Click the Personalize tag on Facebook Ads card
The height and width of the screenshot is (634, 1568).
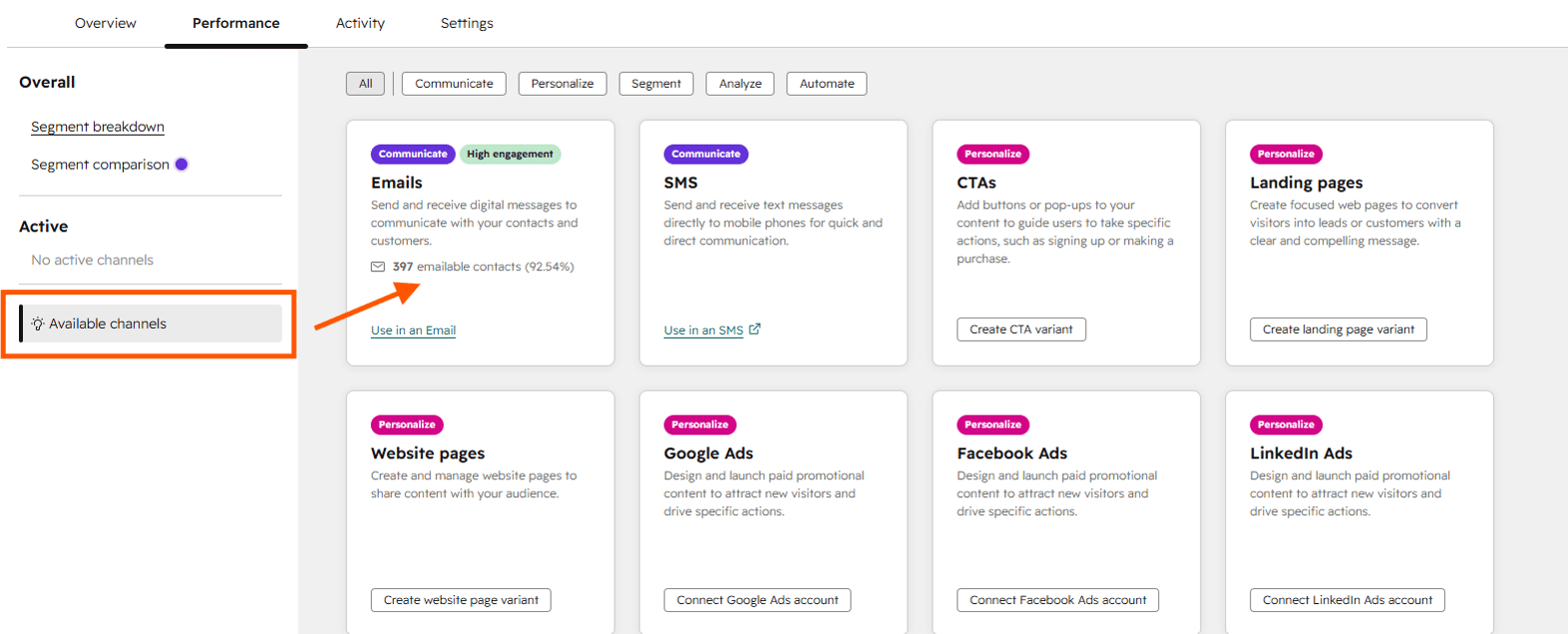[993, 425]
